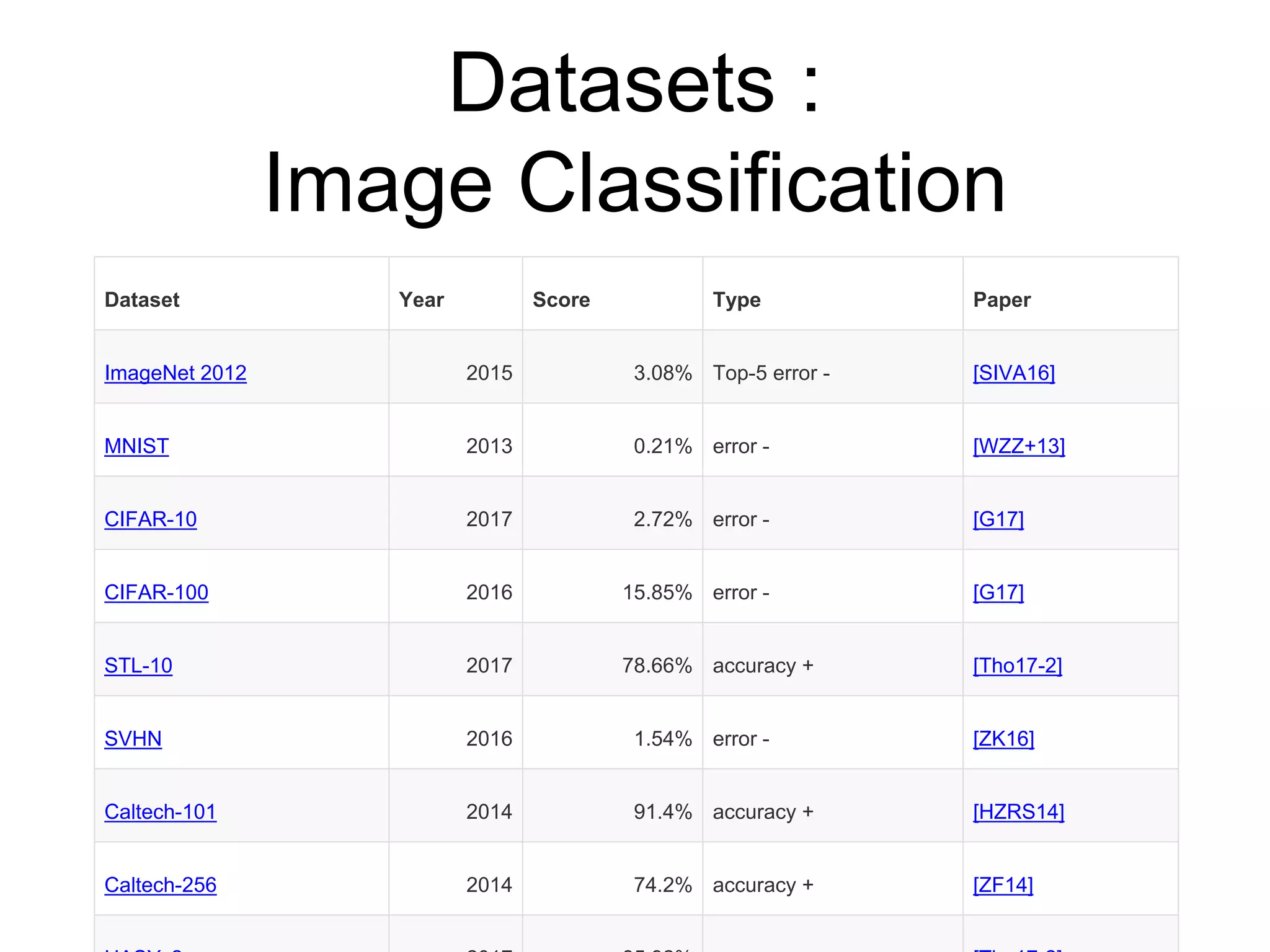Open the SVHN dataset link
The image size is (1270, 952).
pos(133,739)
